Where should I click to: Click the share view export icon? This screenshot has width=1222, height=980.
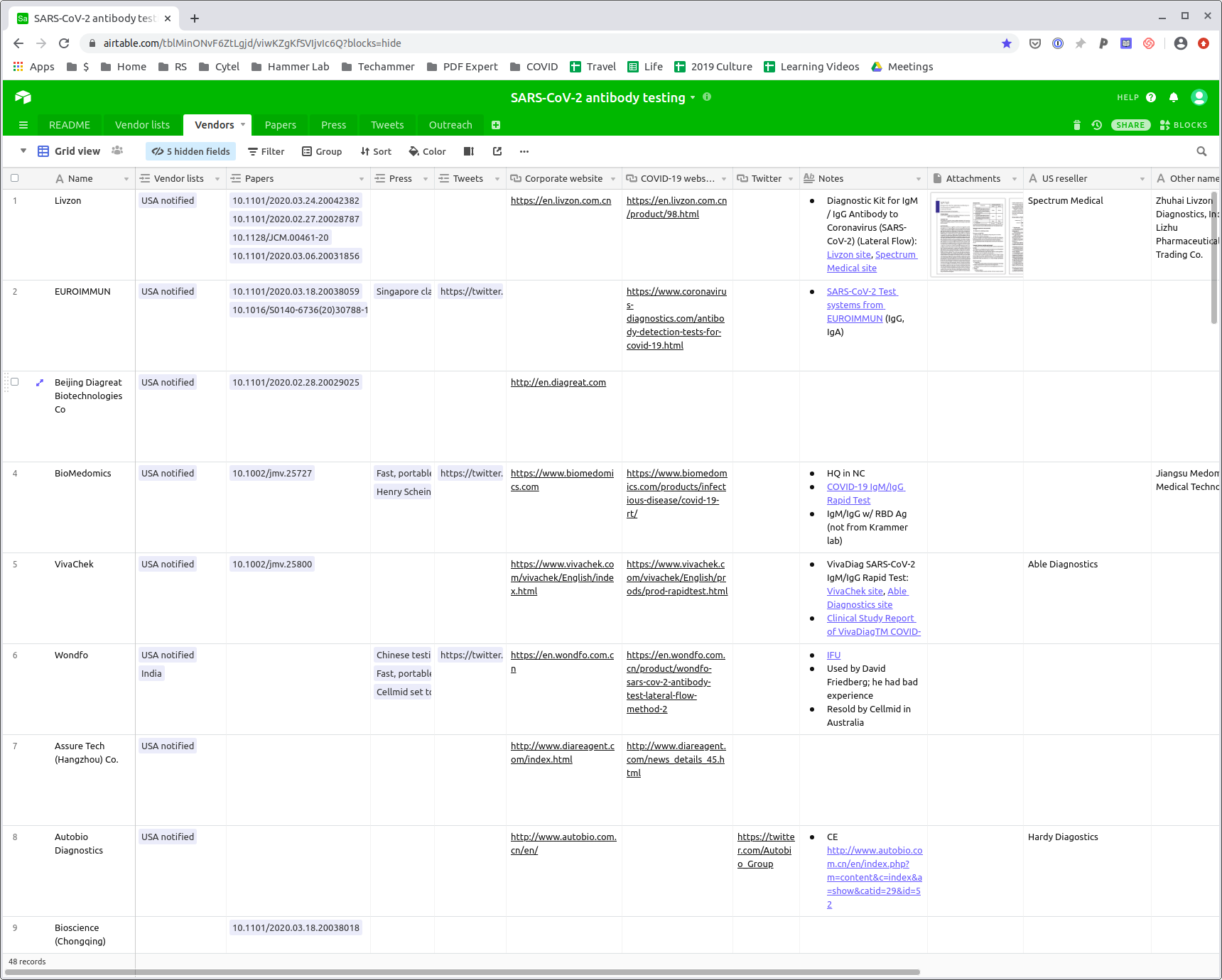coord(497,151)
